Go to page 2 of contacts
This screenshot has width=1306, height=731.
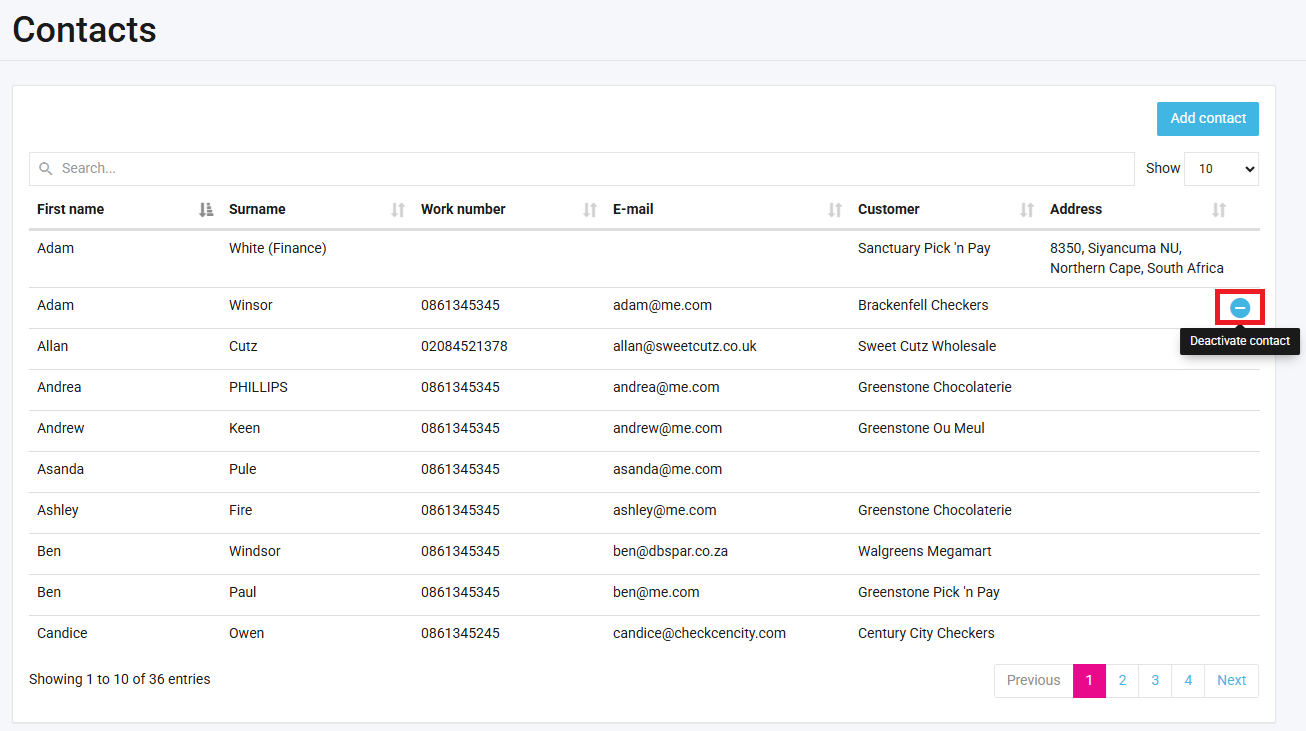pyautogui.click(x=1122, y=681)
